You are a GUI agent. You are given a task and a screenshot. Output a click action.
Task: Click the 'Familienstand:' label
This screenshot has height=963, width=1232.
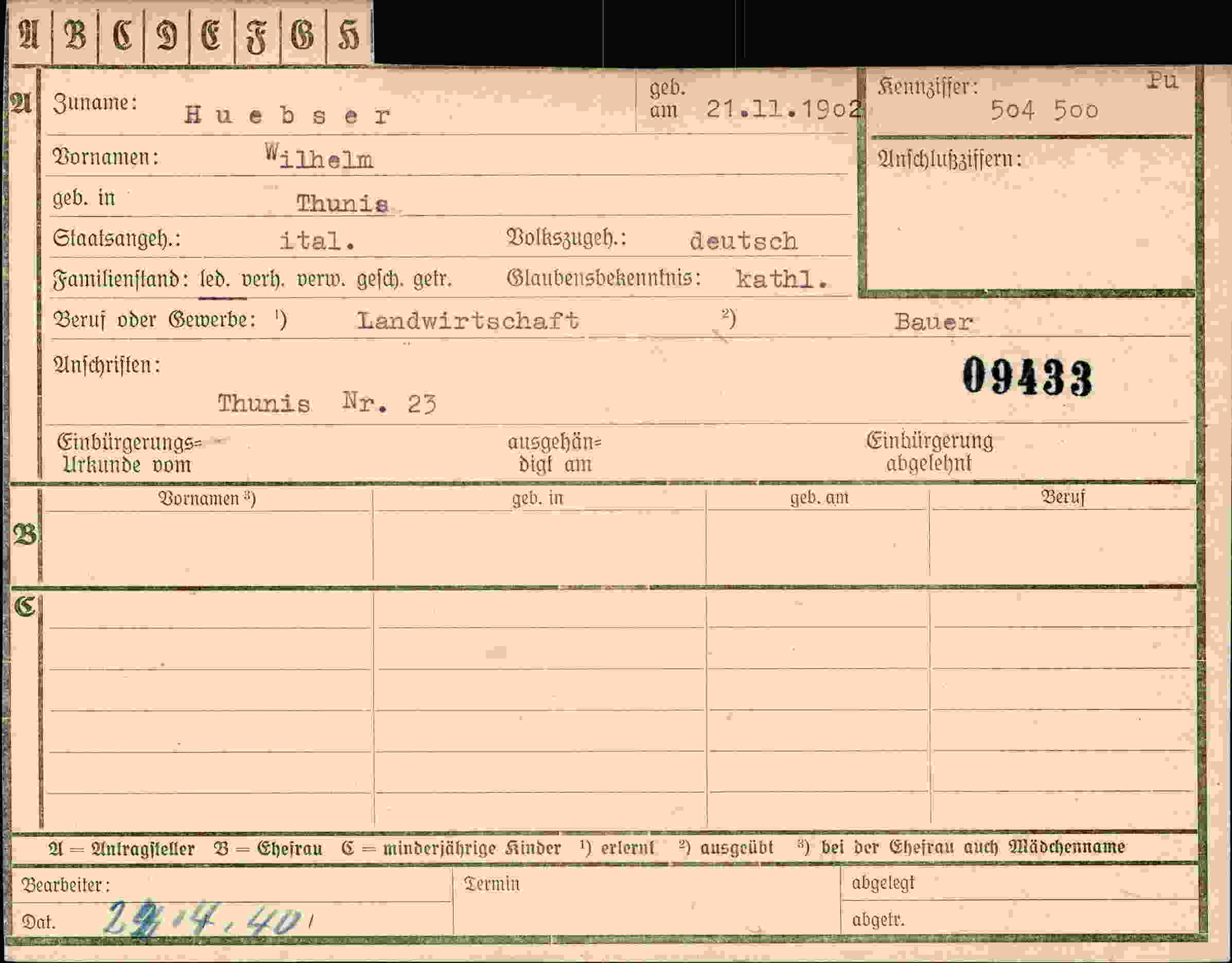pos(121,279)
